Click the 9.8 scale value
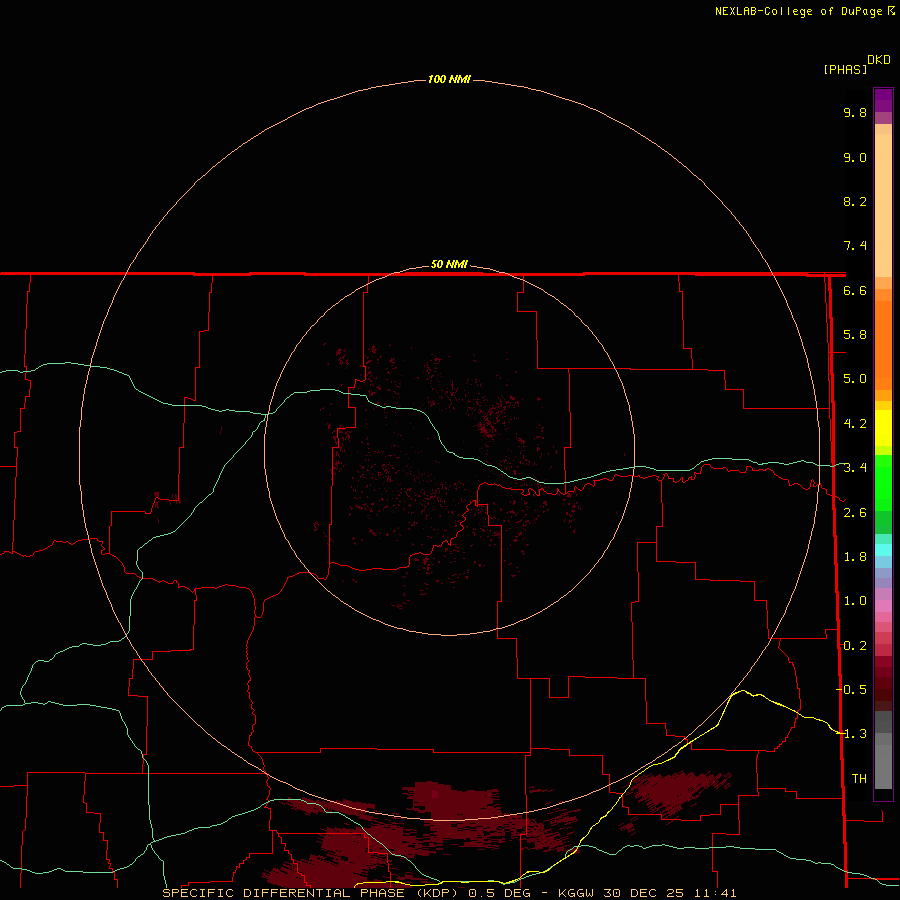The height and width of the screenshot is (900, 900). tap(855, 112)
